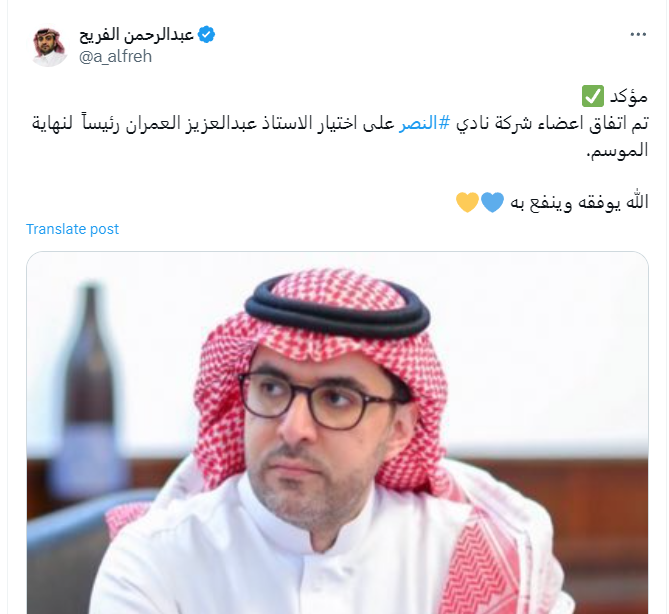Open the author's profile avatar

(x=49, y=46)
